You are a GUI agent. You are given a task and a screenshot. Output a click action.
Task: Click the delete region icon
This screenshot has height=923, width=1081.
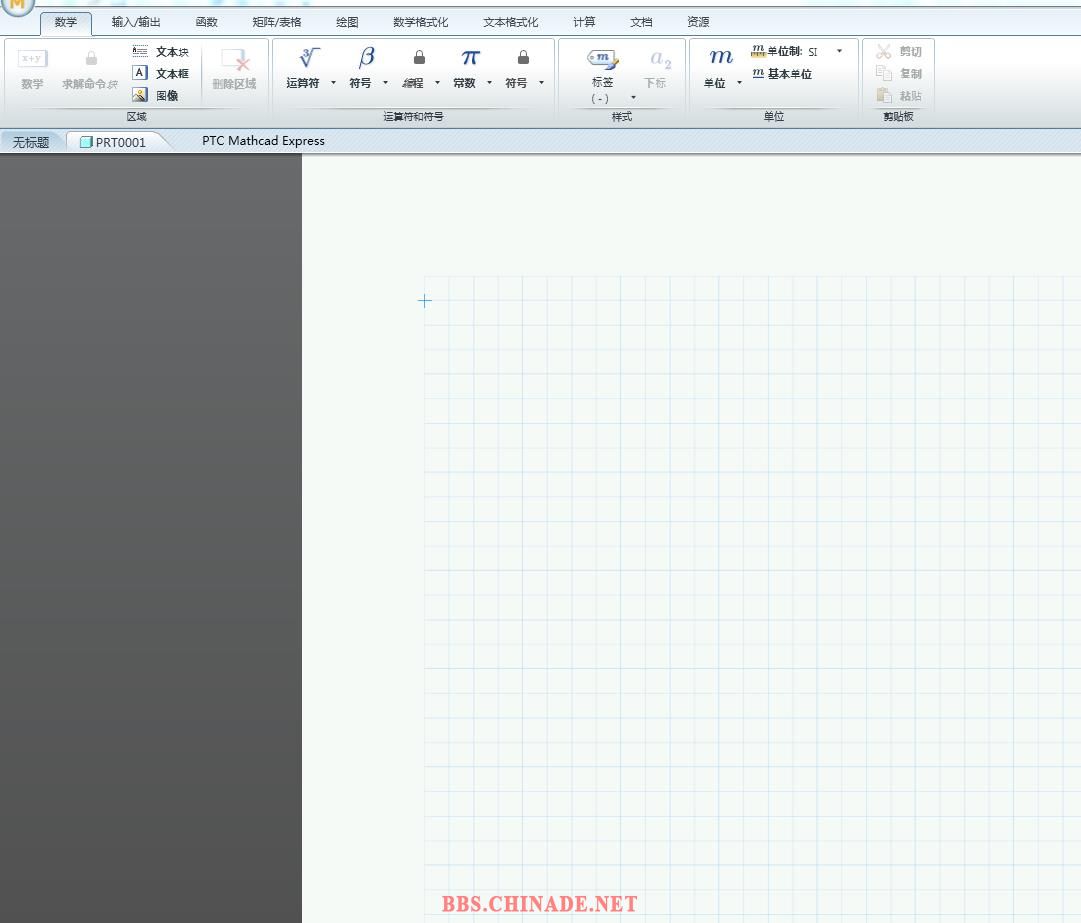[235, 59]
